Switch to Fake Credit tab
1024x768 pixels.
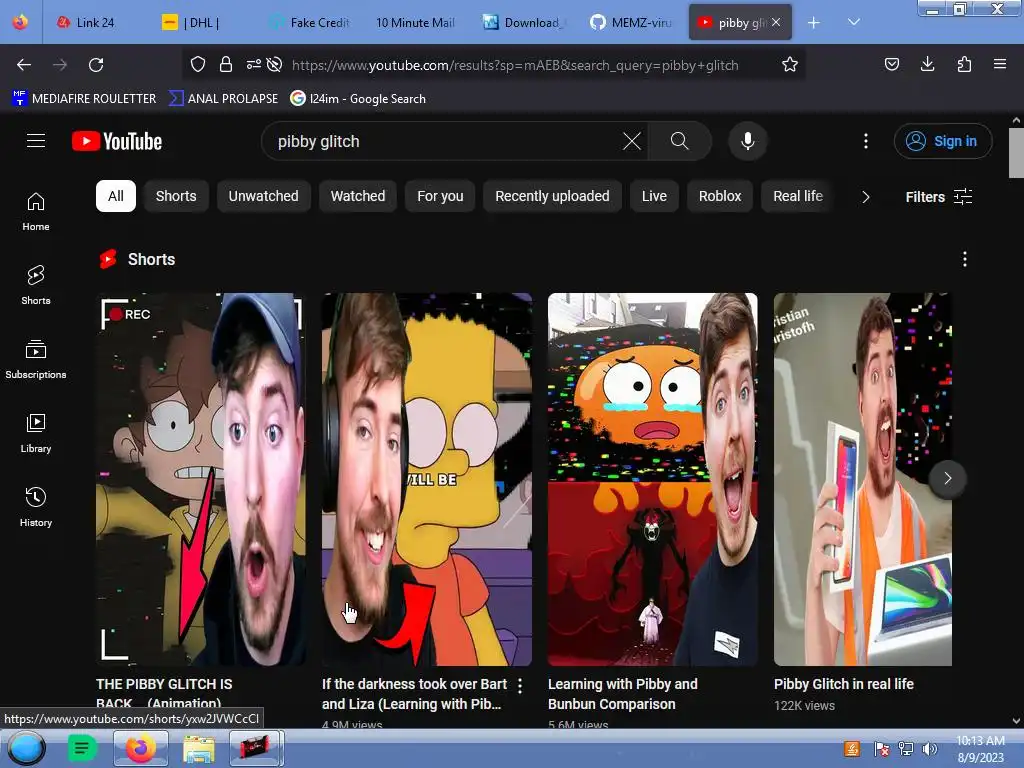tap(310, 22)
